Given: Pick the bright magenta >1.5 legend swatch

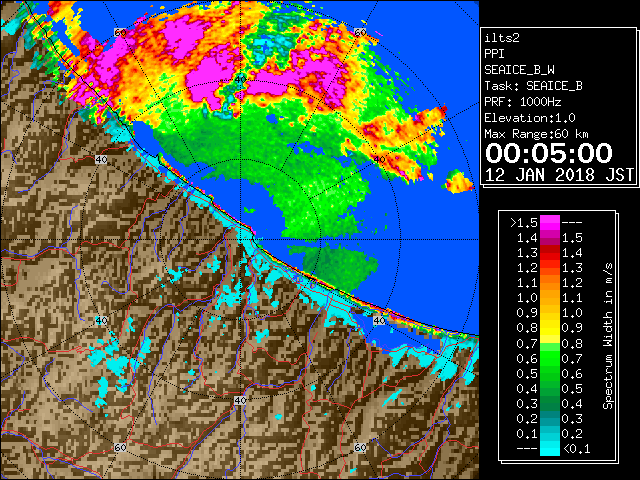Looking at the screenshot, I should click(x=550, y=223).
